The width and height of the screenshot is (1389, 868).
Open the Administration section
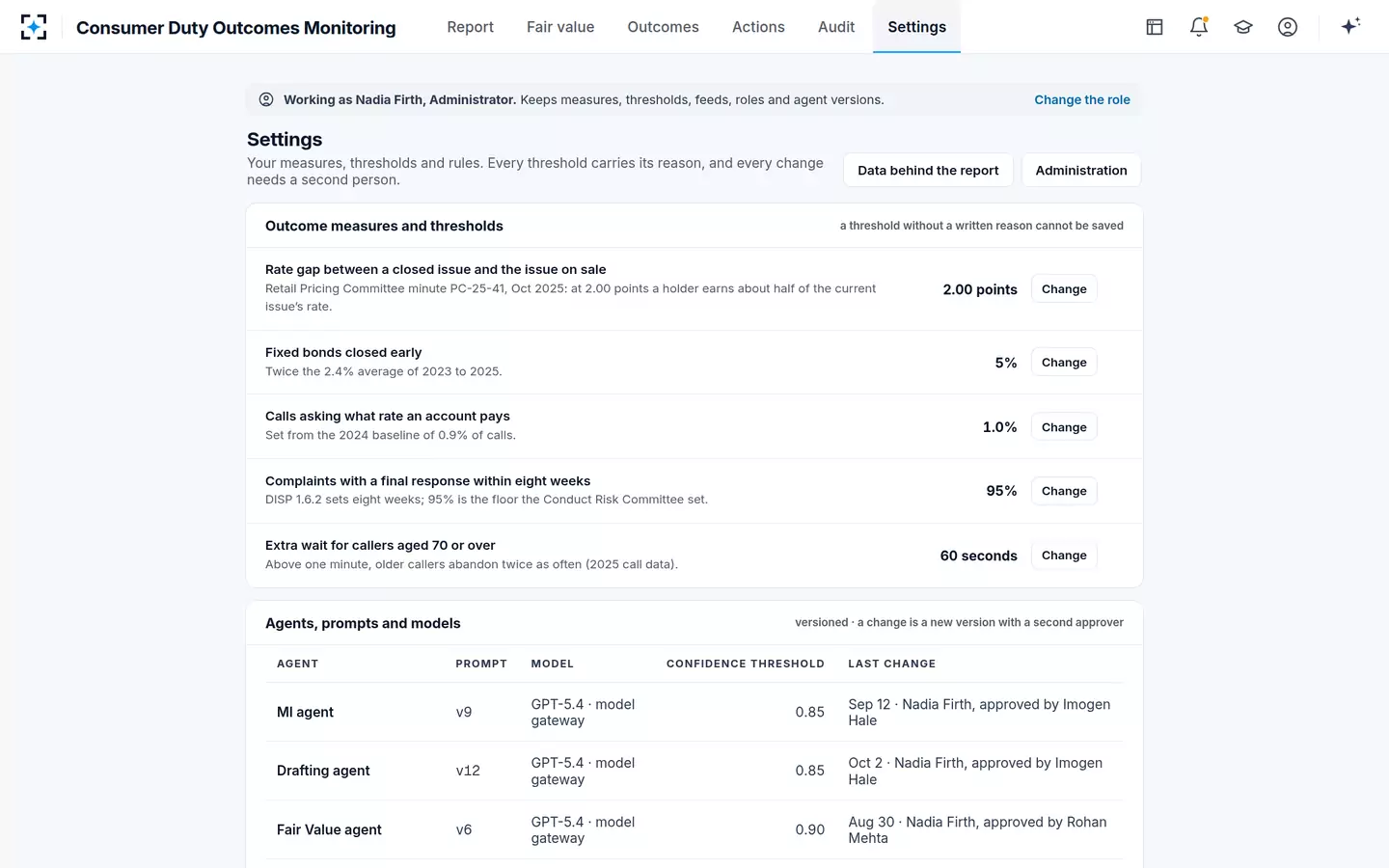[1081, 170]
